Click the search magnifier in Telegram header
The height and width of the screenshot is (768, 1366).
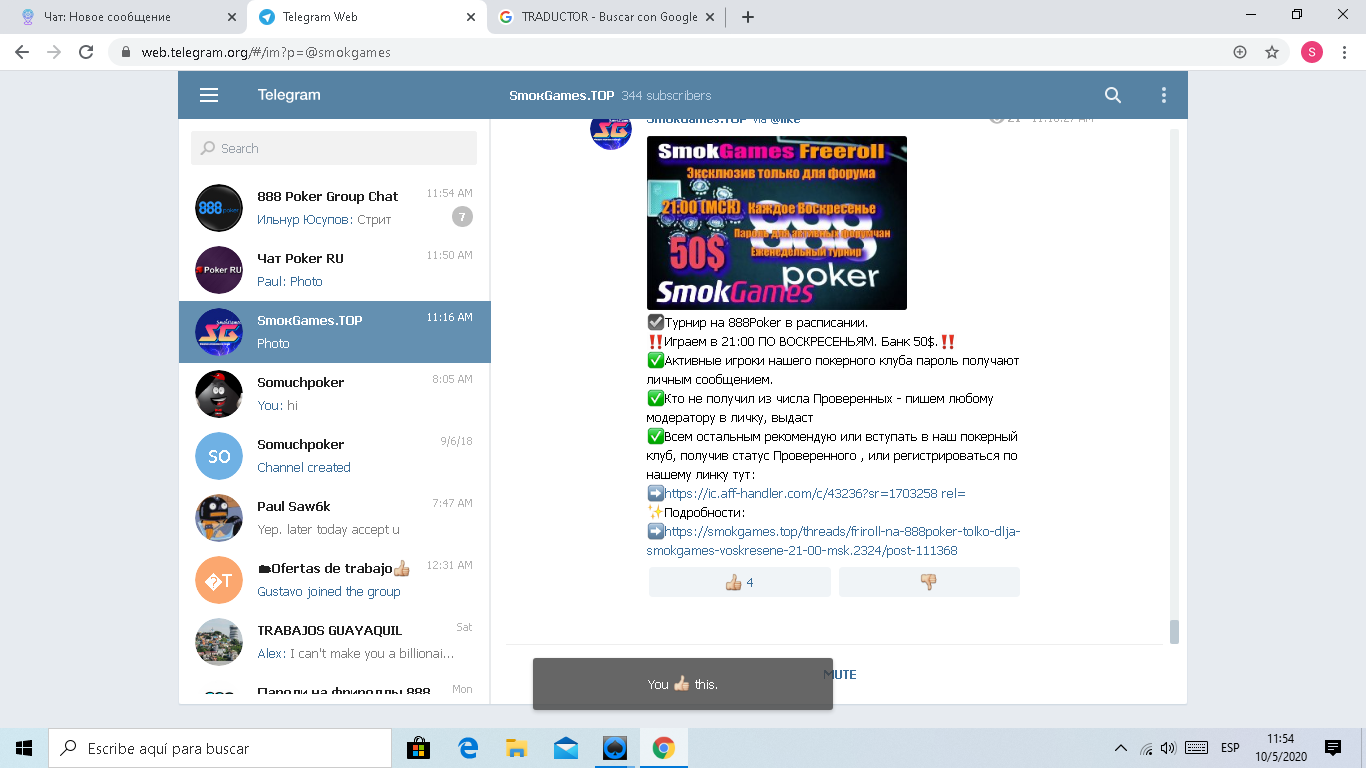click(x=1113, y=95)
